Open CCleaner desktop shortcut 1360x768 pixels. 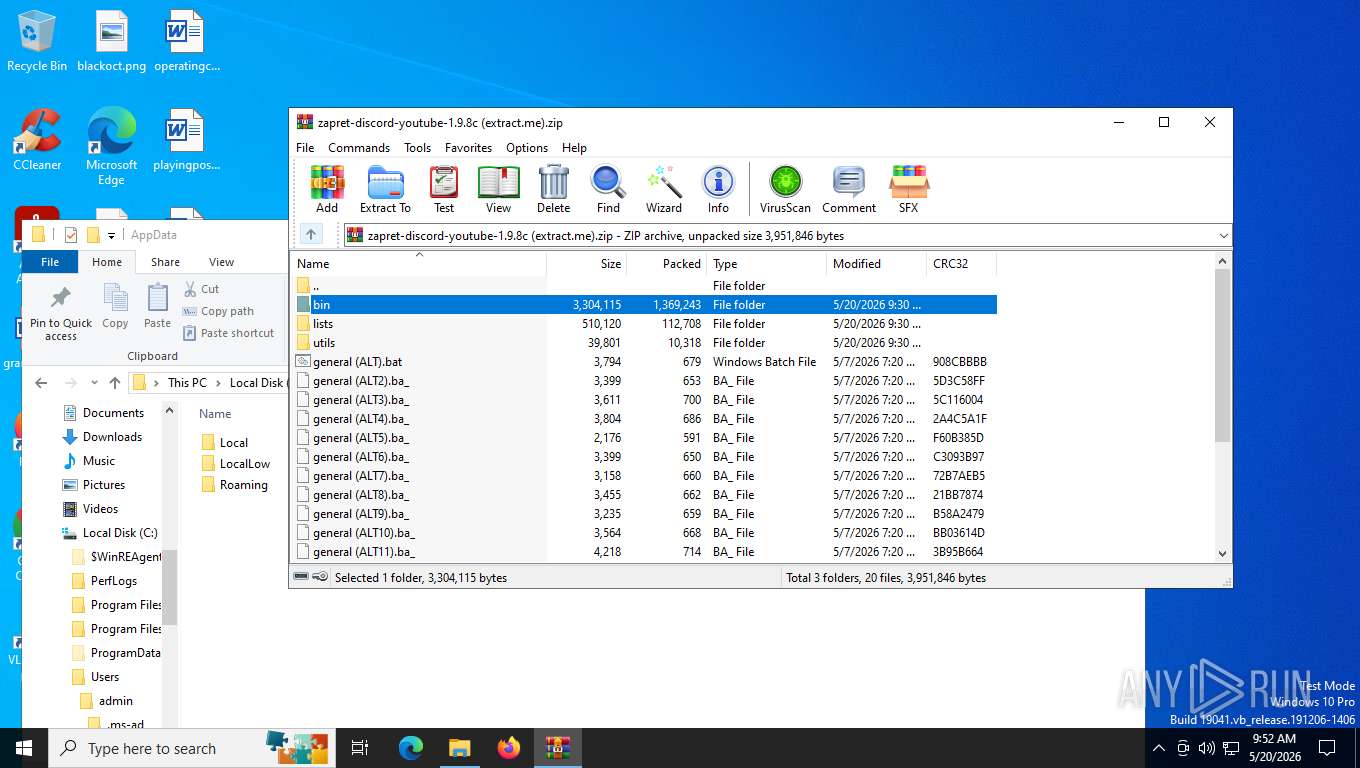(x=37, y=140)
